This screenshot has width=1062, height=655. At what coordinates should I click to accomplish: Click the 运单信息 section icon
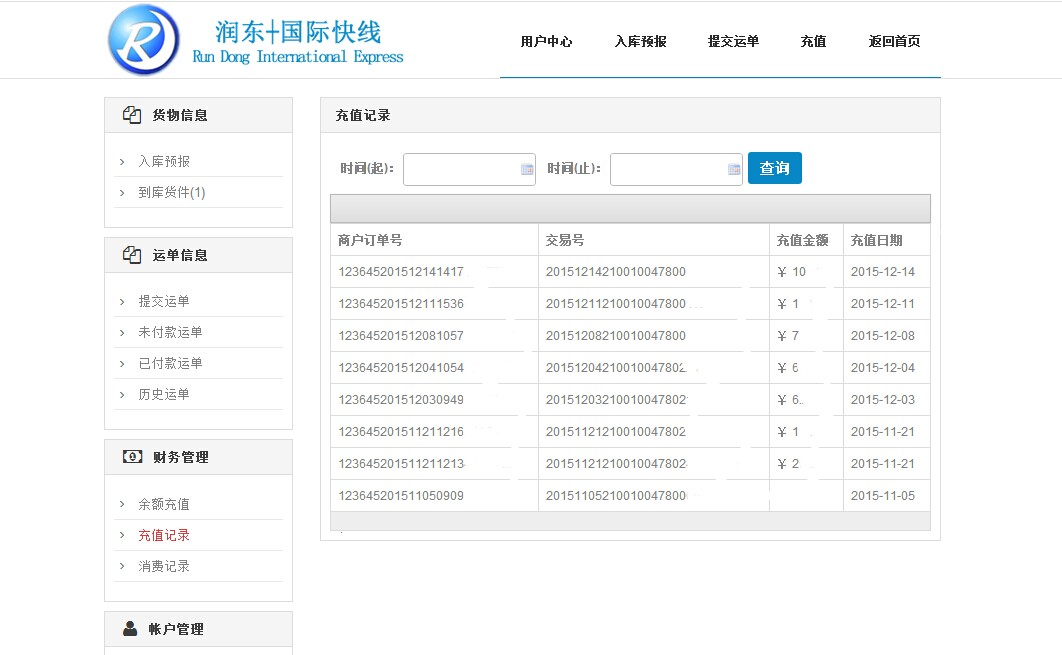(132, 255)
